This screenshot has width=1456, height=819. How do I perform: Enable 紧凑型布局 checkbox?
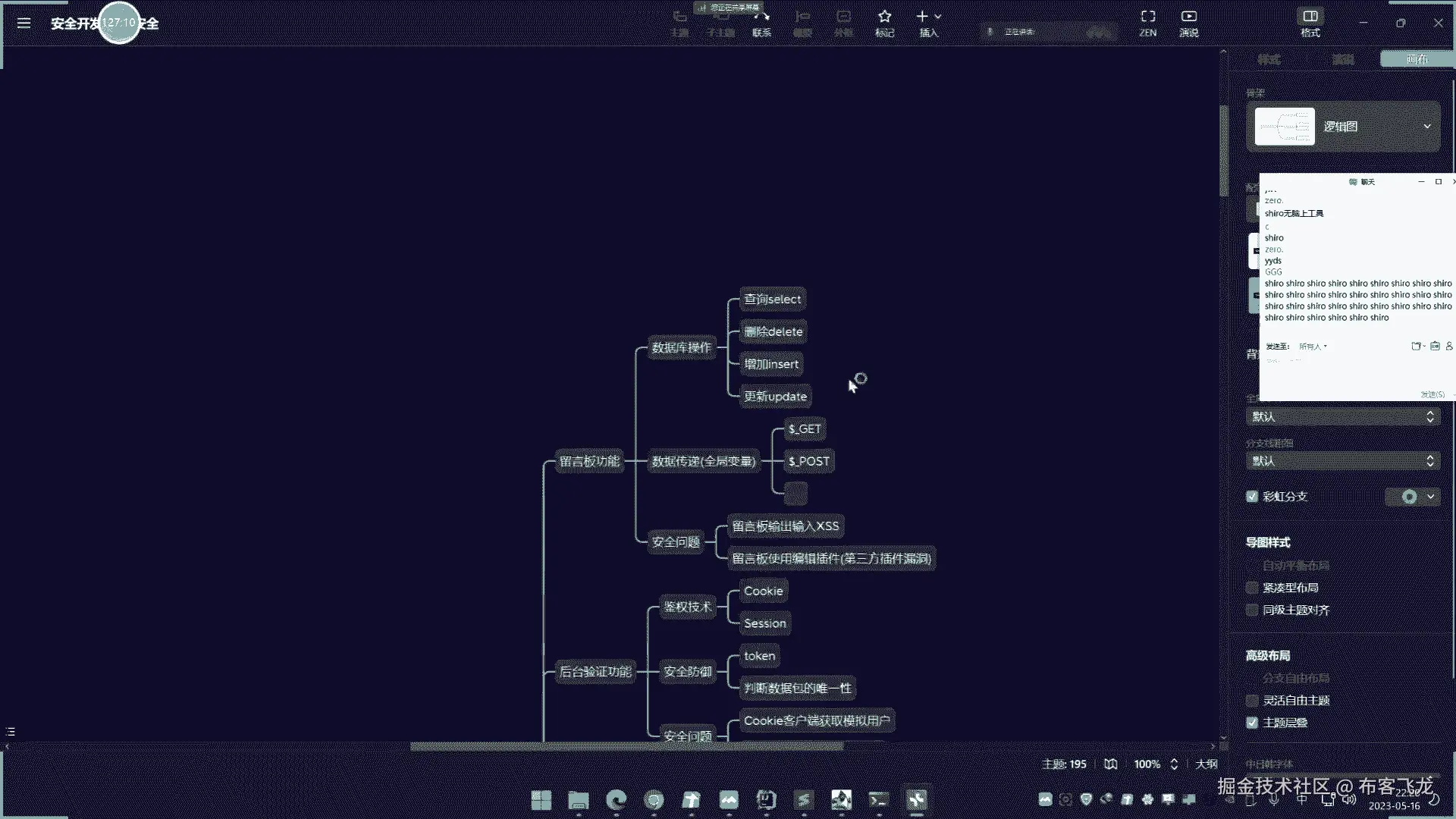click(1252, 588)
